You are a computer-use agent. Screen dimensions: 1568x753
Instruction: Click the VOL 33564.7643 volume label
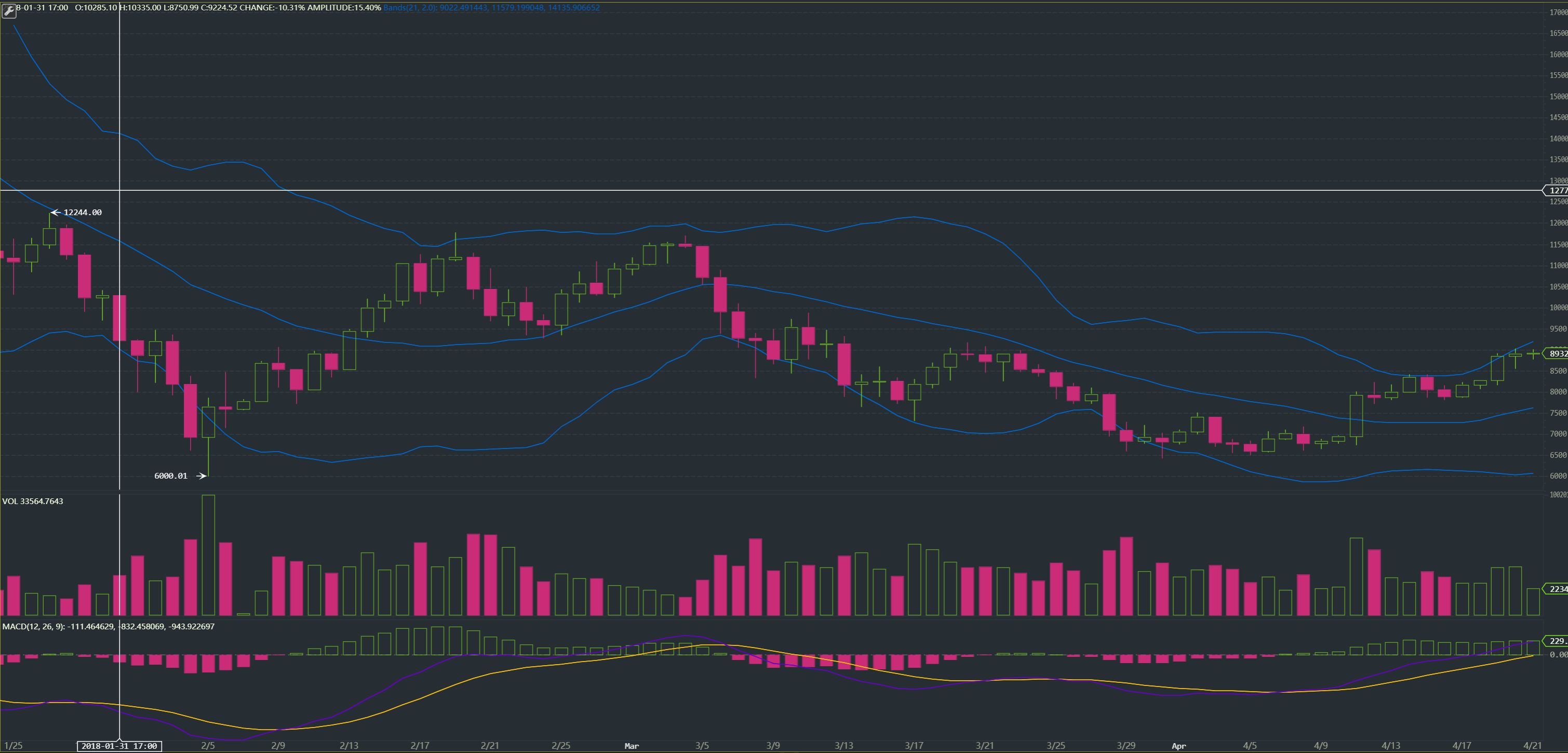pos(33,501)
